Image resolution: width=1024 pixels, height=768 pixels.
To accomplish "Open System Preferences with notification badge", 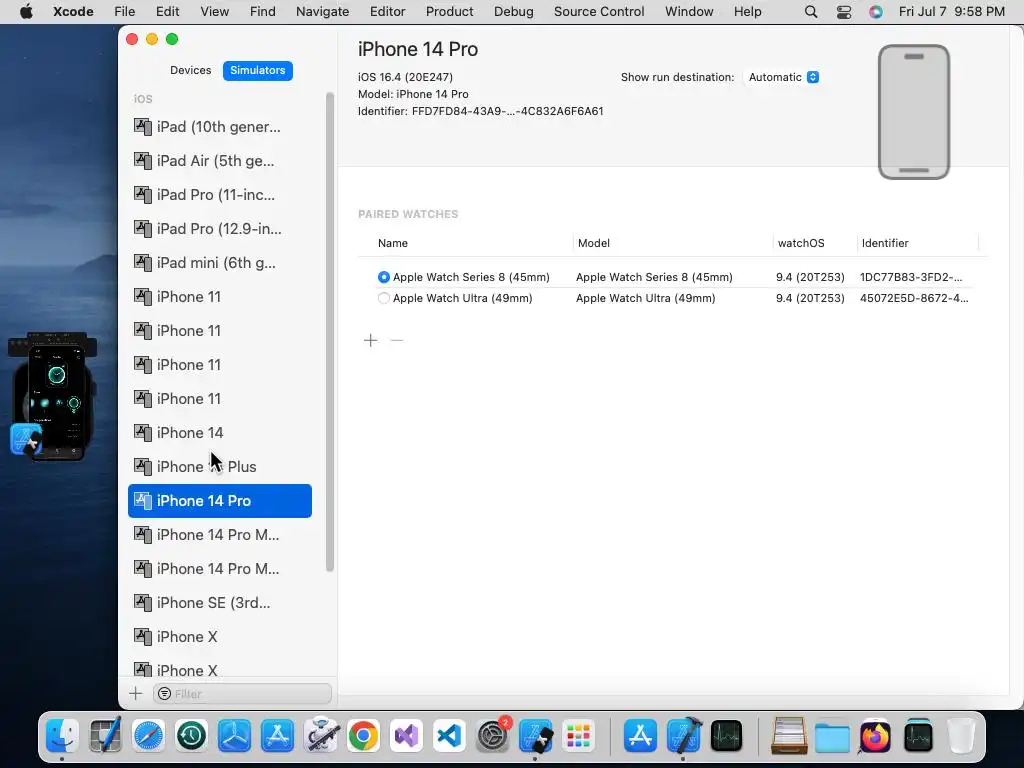I will [x=492, y=735].
